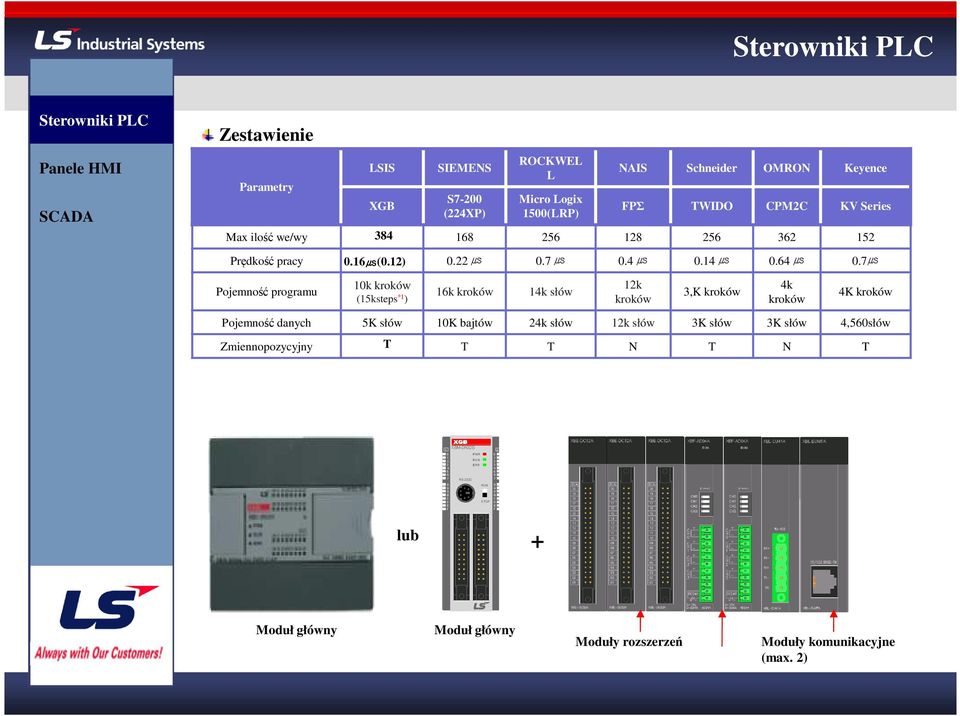Click 'Moduł główny' caption under XGB module
The image size is (960, 716).
[474, 630]
